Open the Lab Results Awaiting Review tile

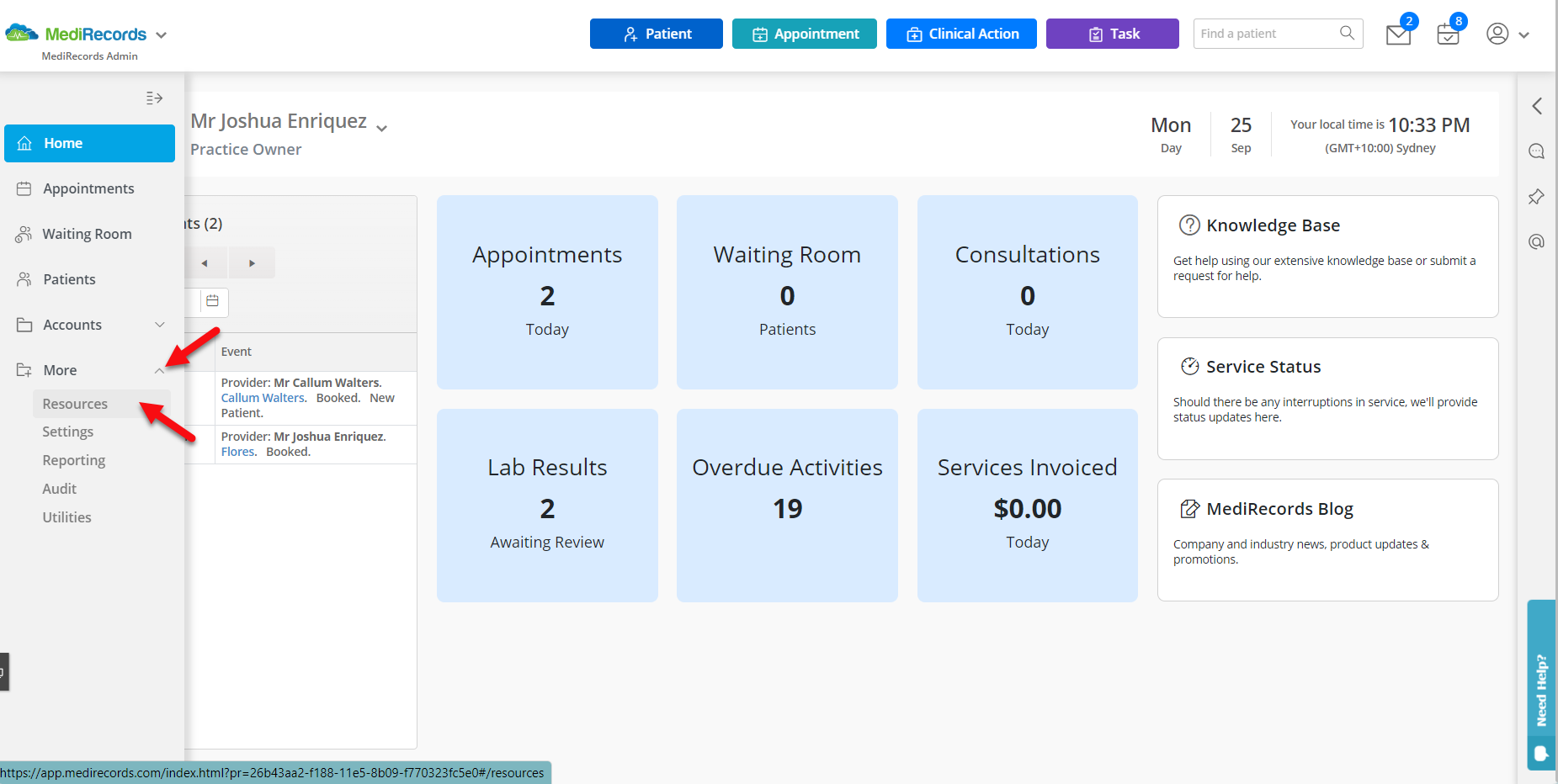[x=547, y=505]
